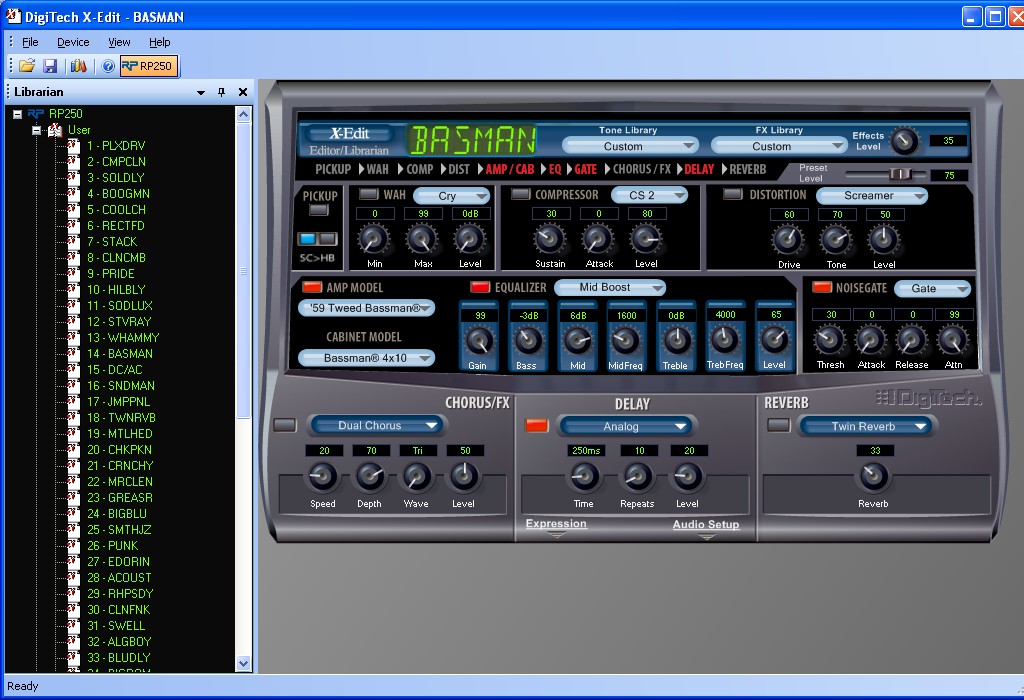Click the Noisegate Release knob
Screen dimensions: 1024x700
click(x=912, y=340)
